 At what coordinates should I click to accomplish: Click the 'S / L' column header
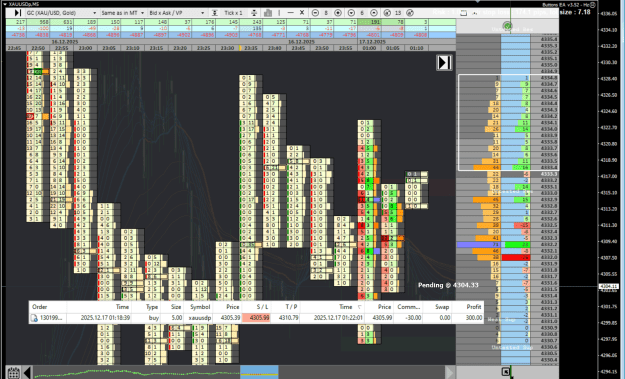pos(256,307)
